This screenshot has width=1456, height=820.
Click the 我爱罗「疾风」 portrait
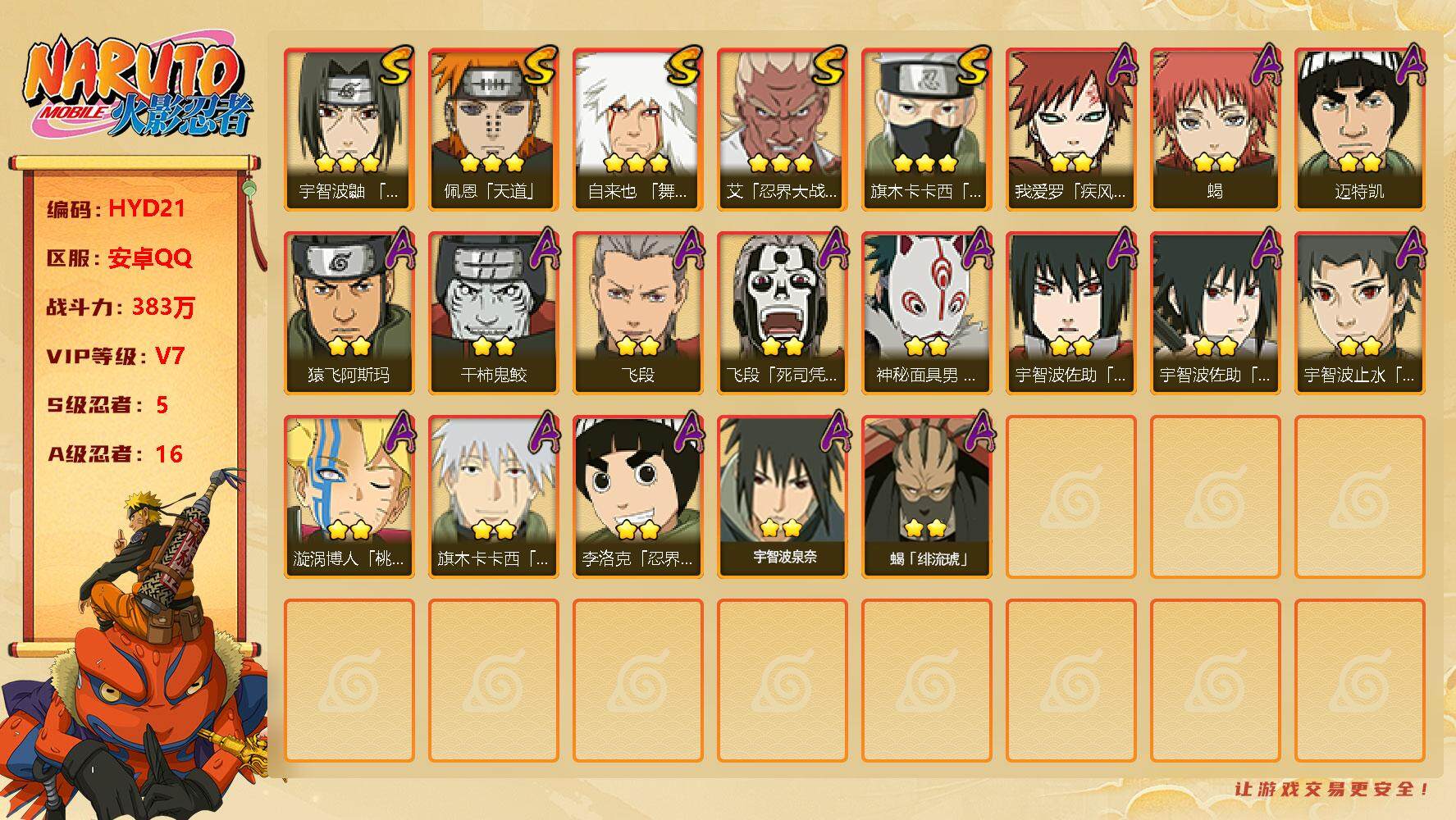click(1071, 130)
